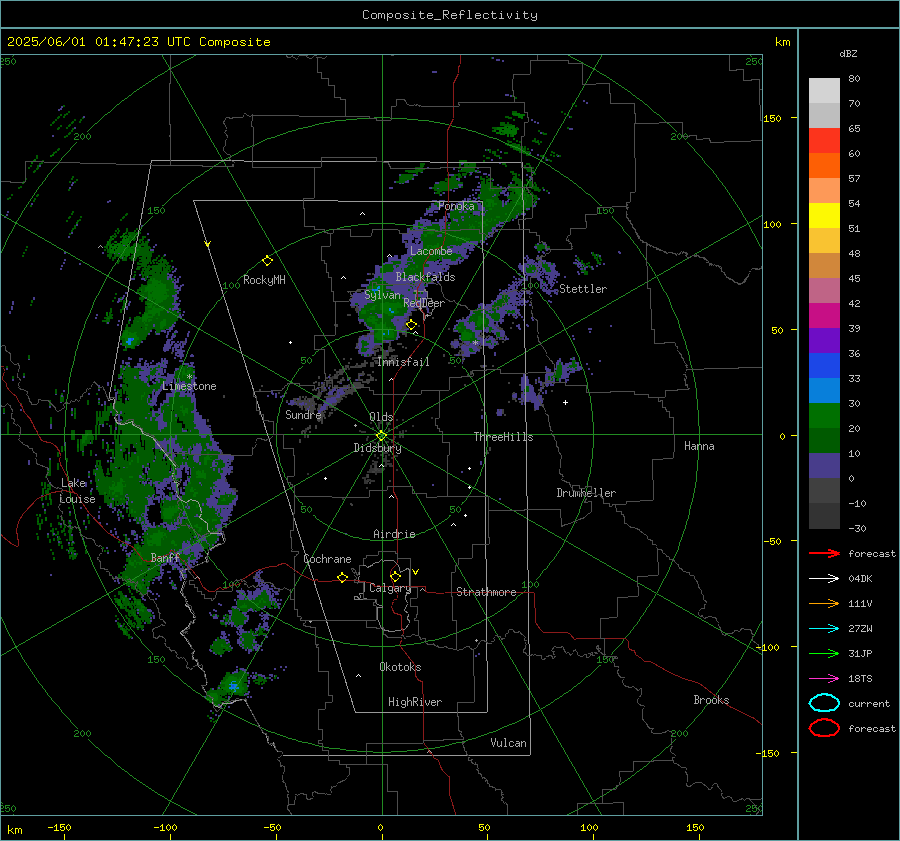Click the Blackfalds label
The width and height of the screenshot is (900, 841).
click(x=425, y=277)
